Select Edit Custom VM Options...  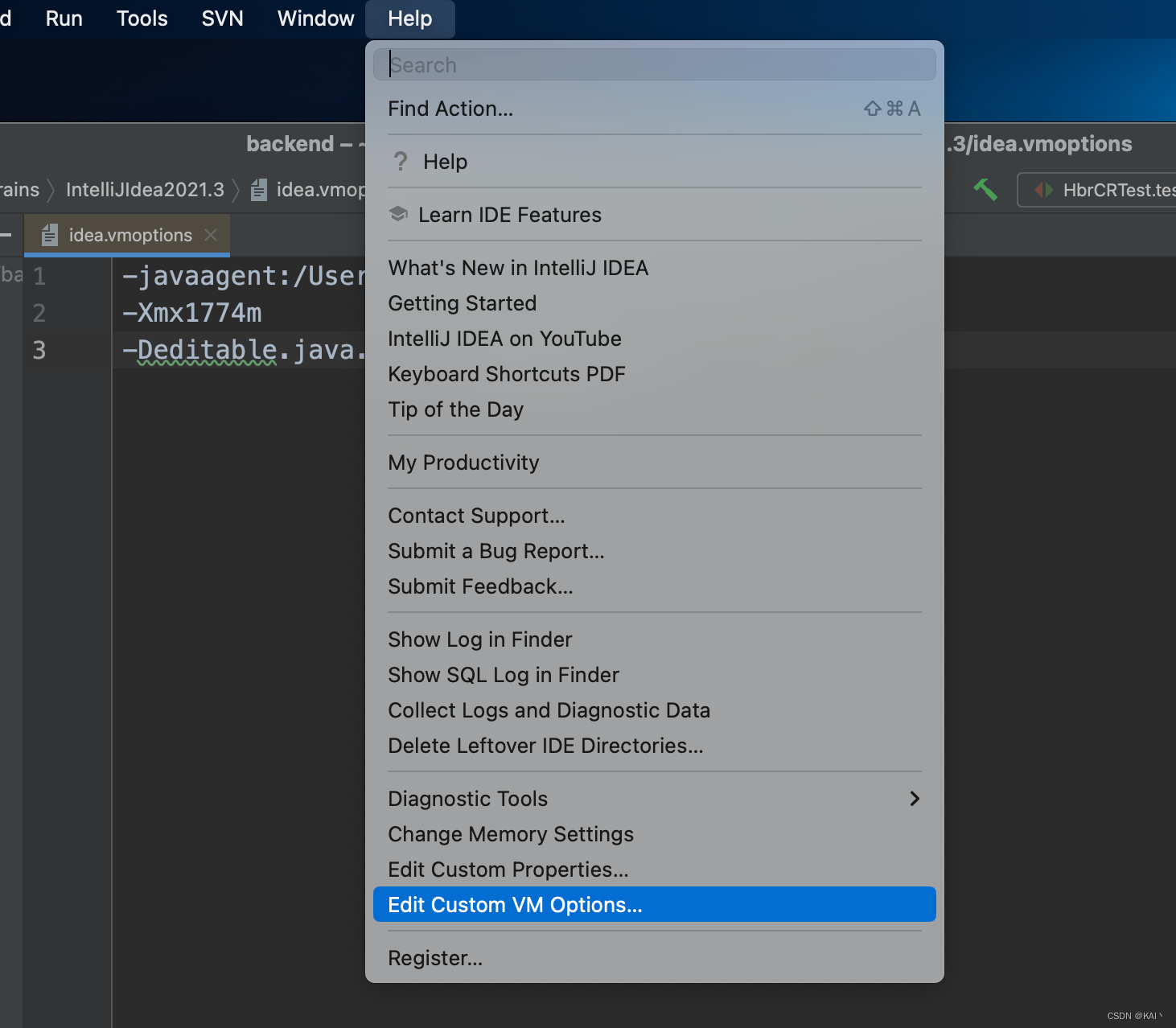(655, 905)
